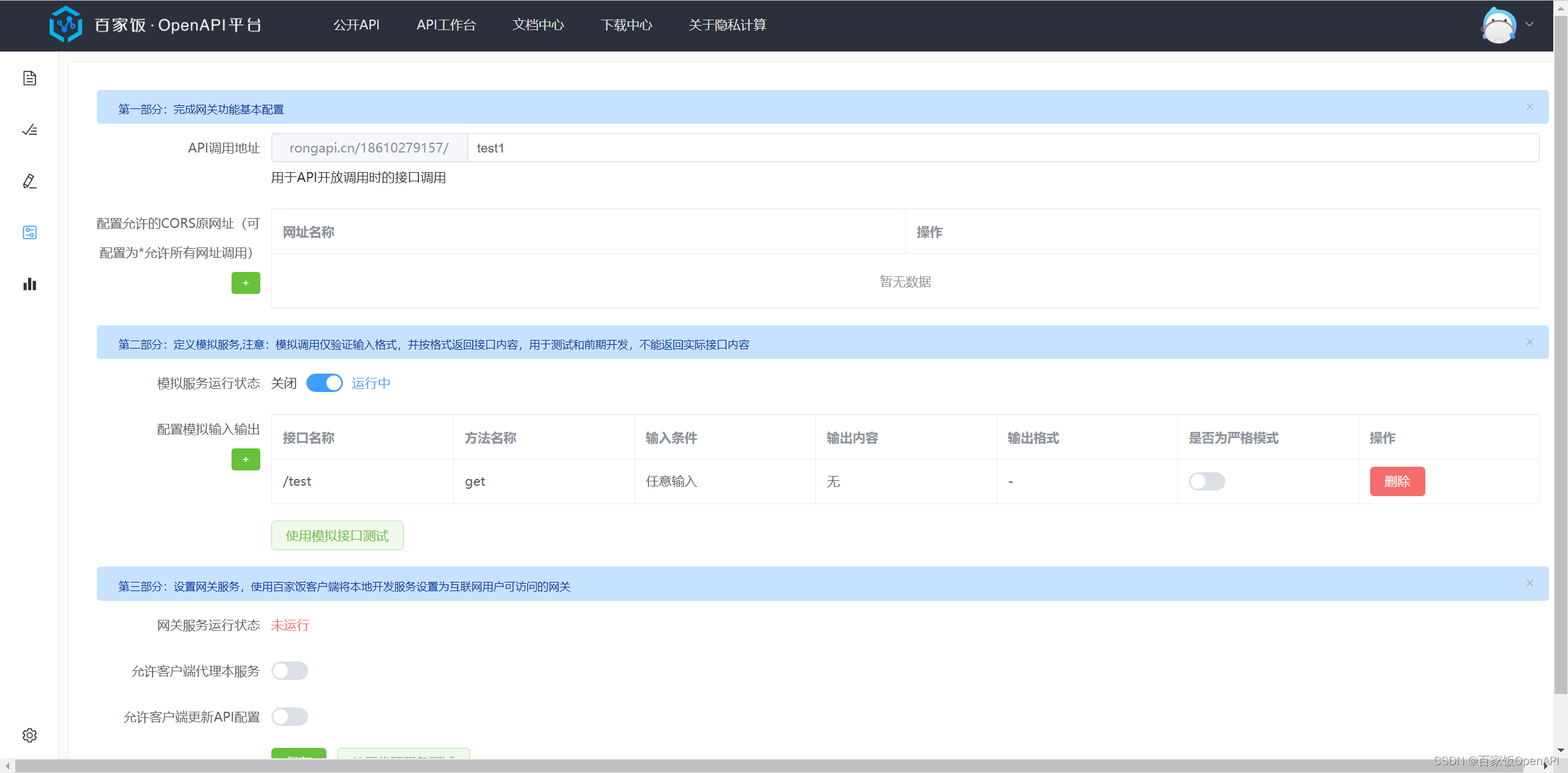The width and height of the screenshot is (1568, 773).
Task: Open the API工作台 menu
Action: (x=446, y=25)
